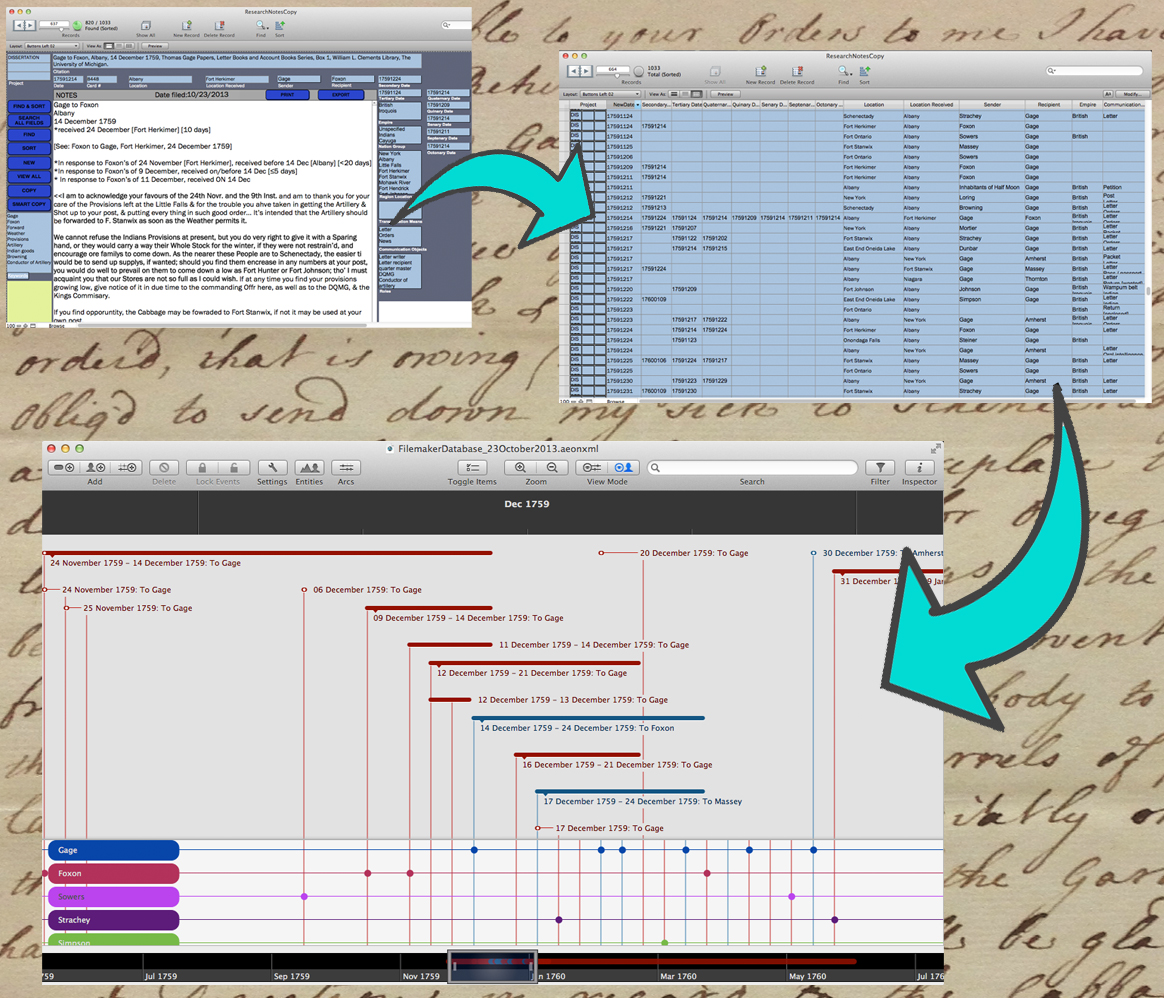Image resolution: width=1164 pixels, height=998 pixels.
Task: Open the Layout dropdown in form window
Action: [52, 46]
